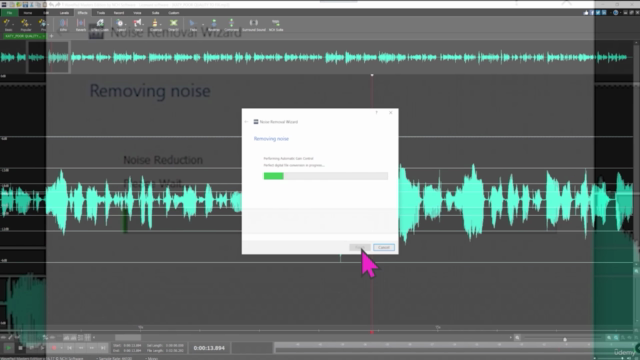640x360 pixels.
Task: Start recording with the red record button
Action: [54, 348]
